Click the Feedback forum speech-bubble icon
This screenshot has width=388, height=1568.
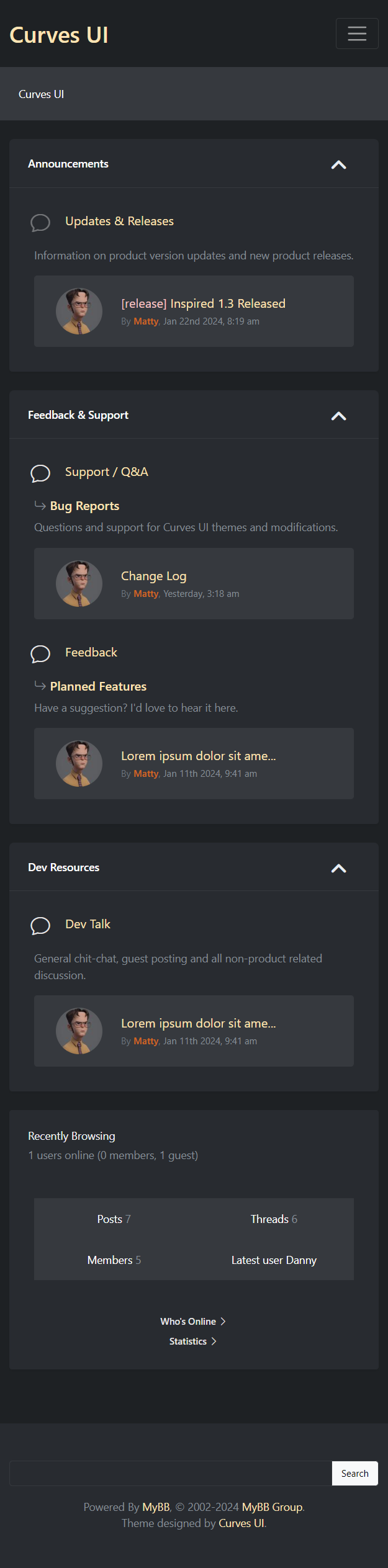click(x=40, y=653)
